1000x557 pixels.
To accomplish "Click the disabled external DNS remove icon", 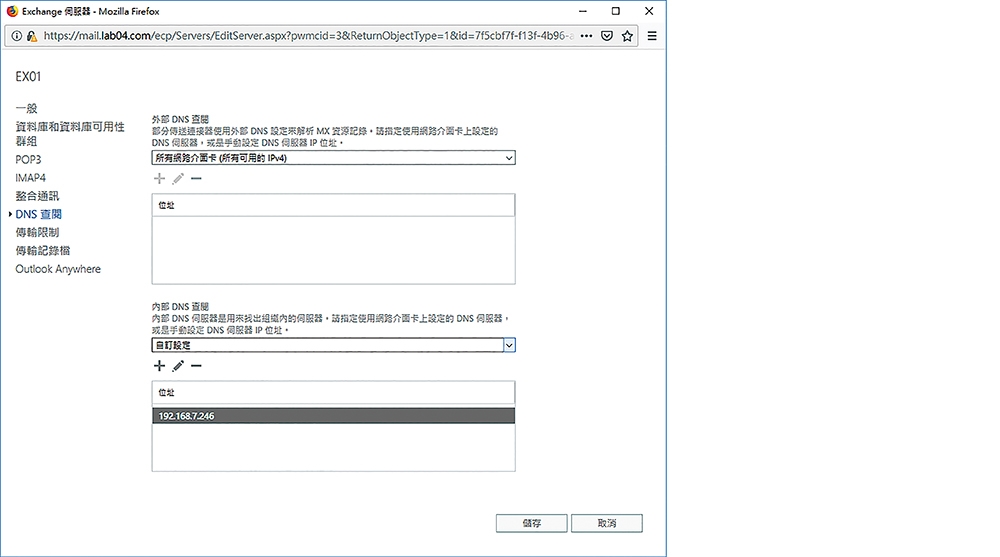I will 196,179.
